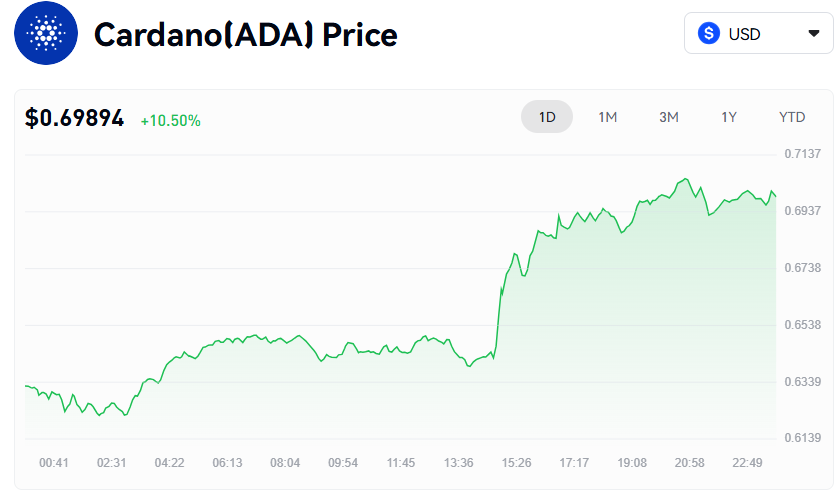Expand the currency selector arrow
This screenshot has width=836, height=497.
coord(813,34)
